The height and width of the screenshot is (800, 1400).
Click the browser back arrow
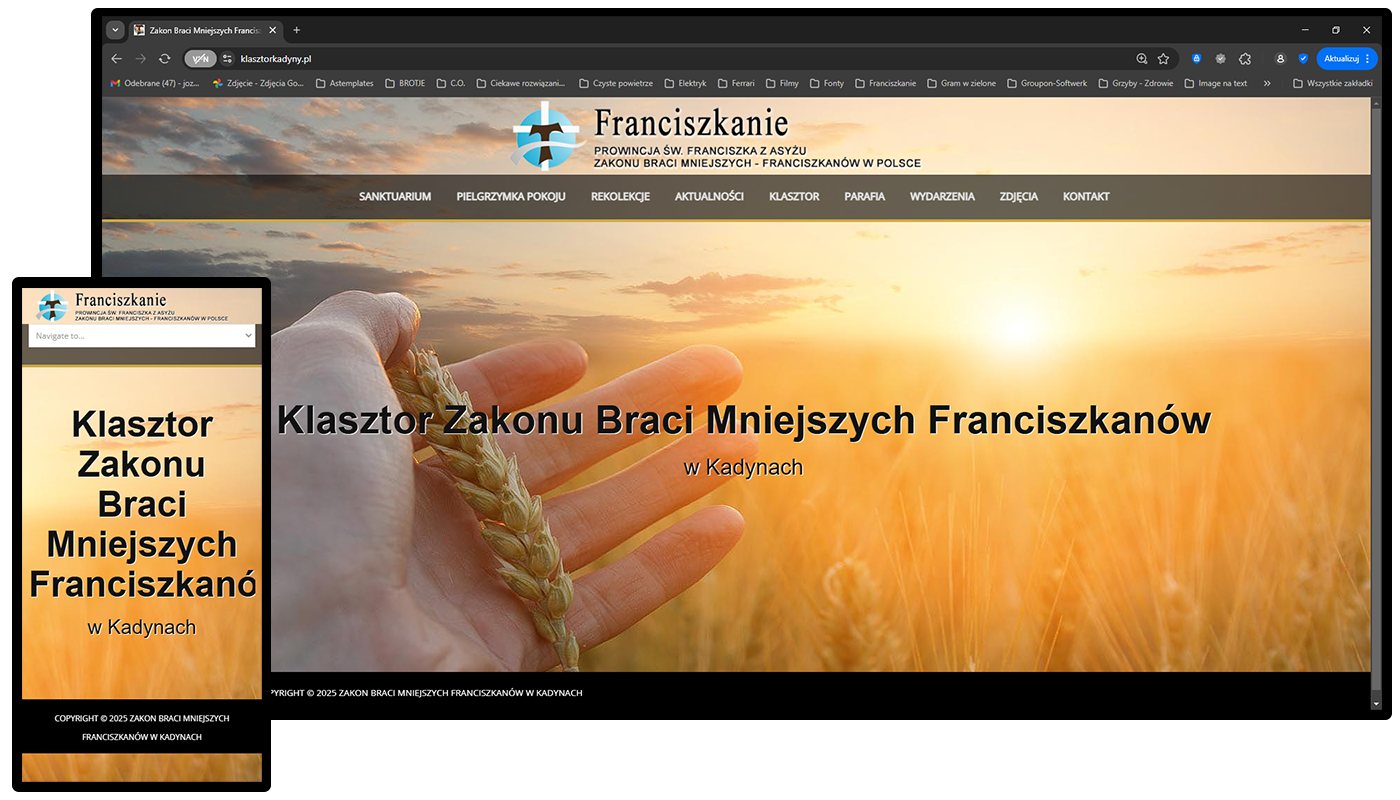tap(117, 59)
